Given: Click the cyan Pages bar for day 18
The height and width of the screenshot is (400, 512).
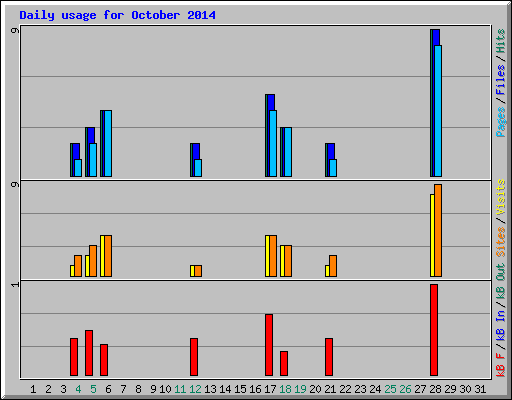Looking at the screenshot, I should (288, 152).
